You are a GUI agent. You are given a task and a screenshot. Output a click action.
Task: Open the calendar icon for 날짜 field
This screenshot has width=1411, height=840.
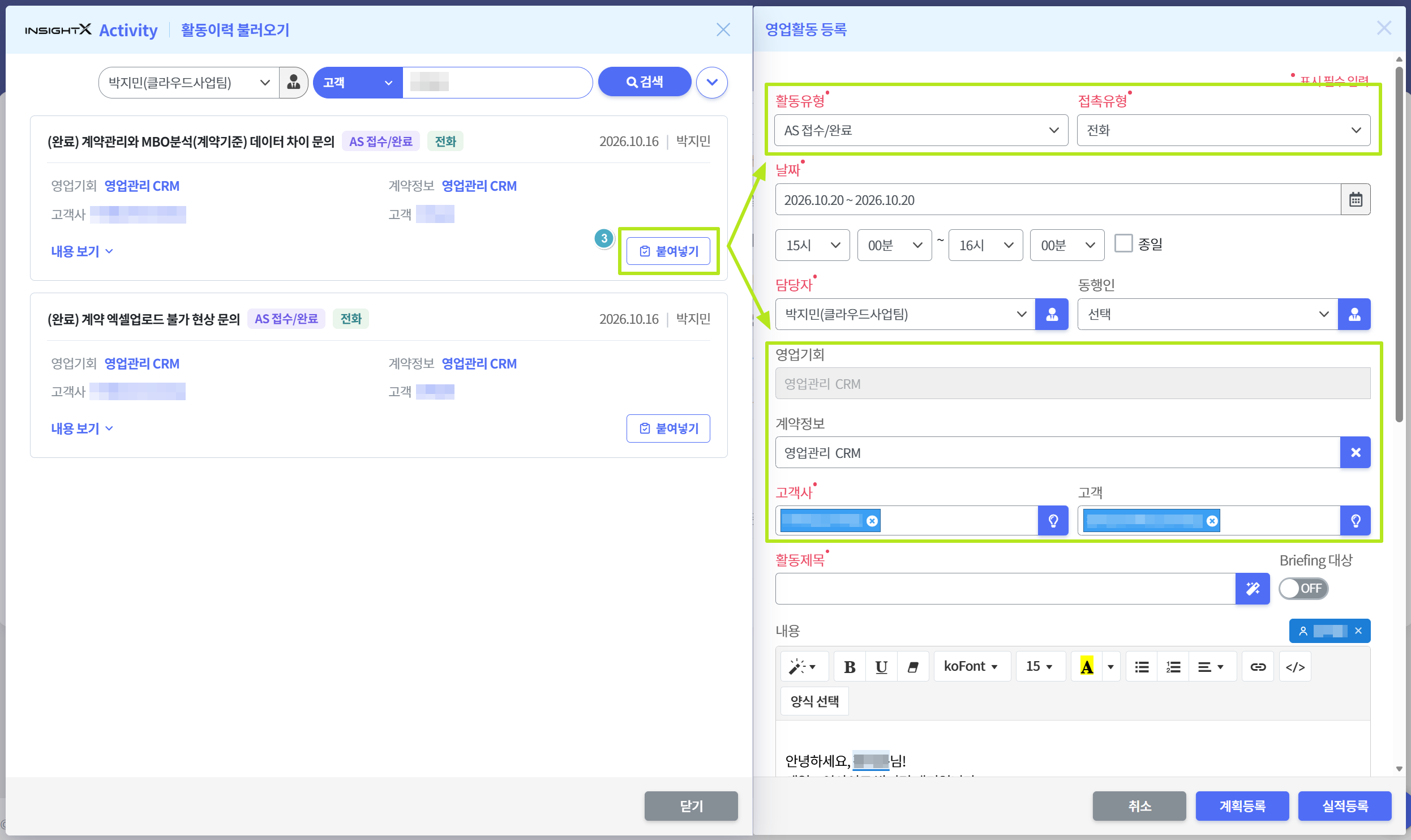pyautogui.click(x=1356, y=199)
